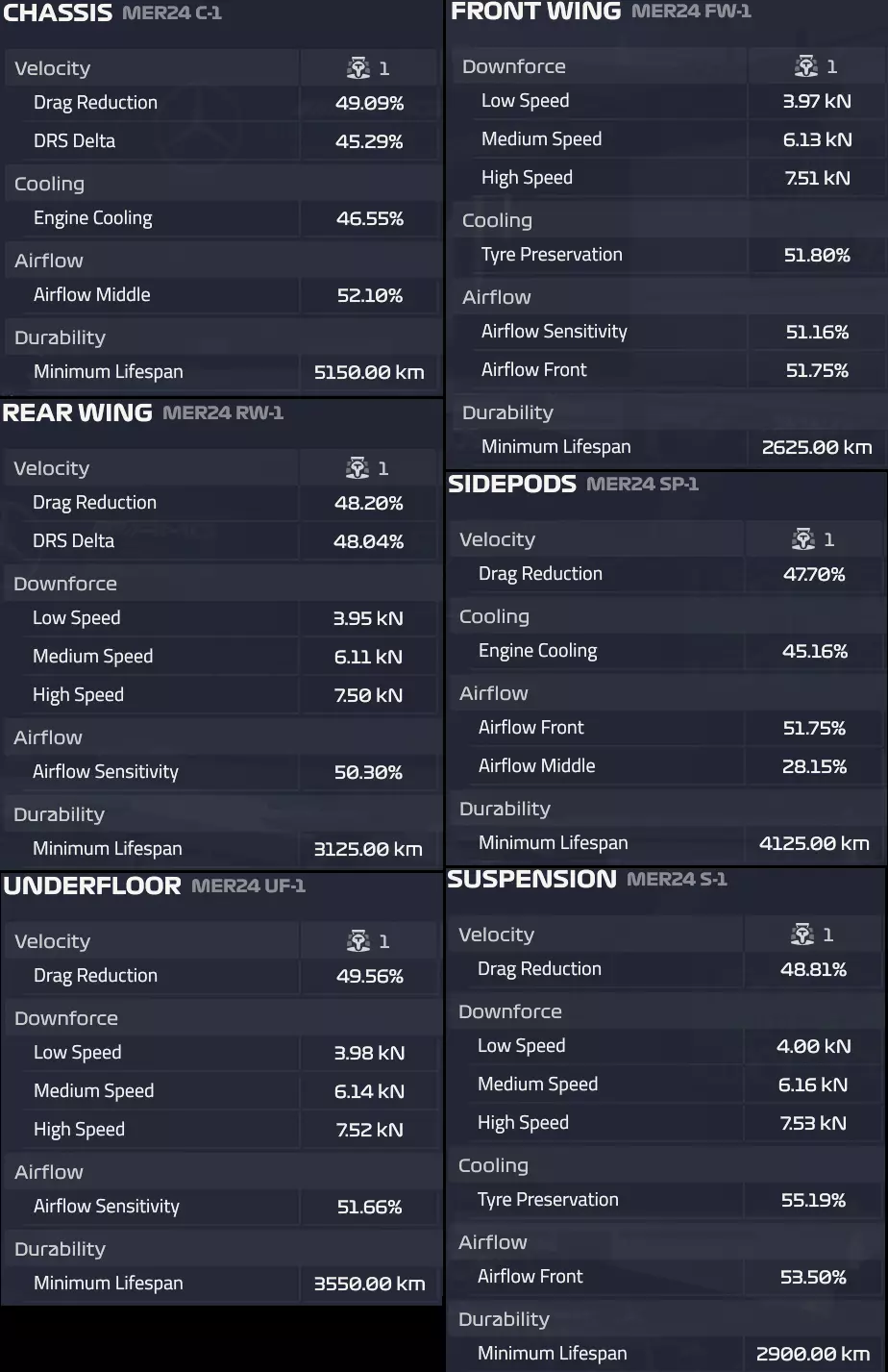Click the car icon in the Front Wing panel
888x1372 pixels.
(806, 66)
